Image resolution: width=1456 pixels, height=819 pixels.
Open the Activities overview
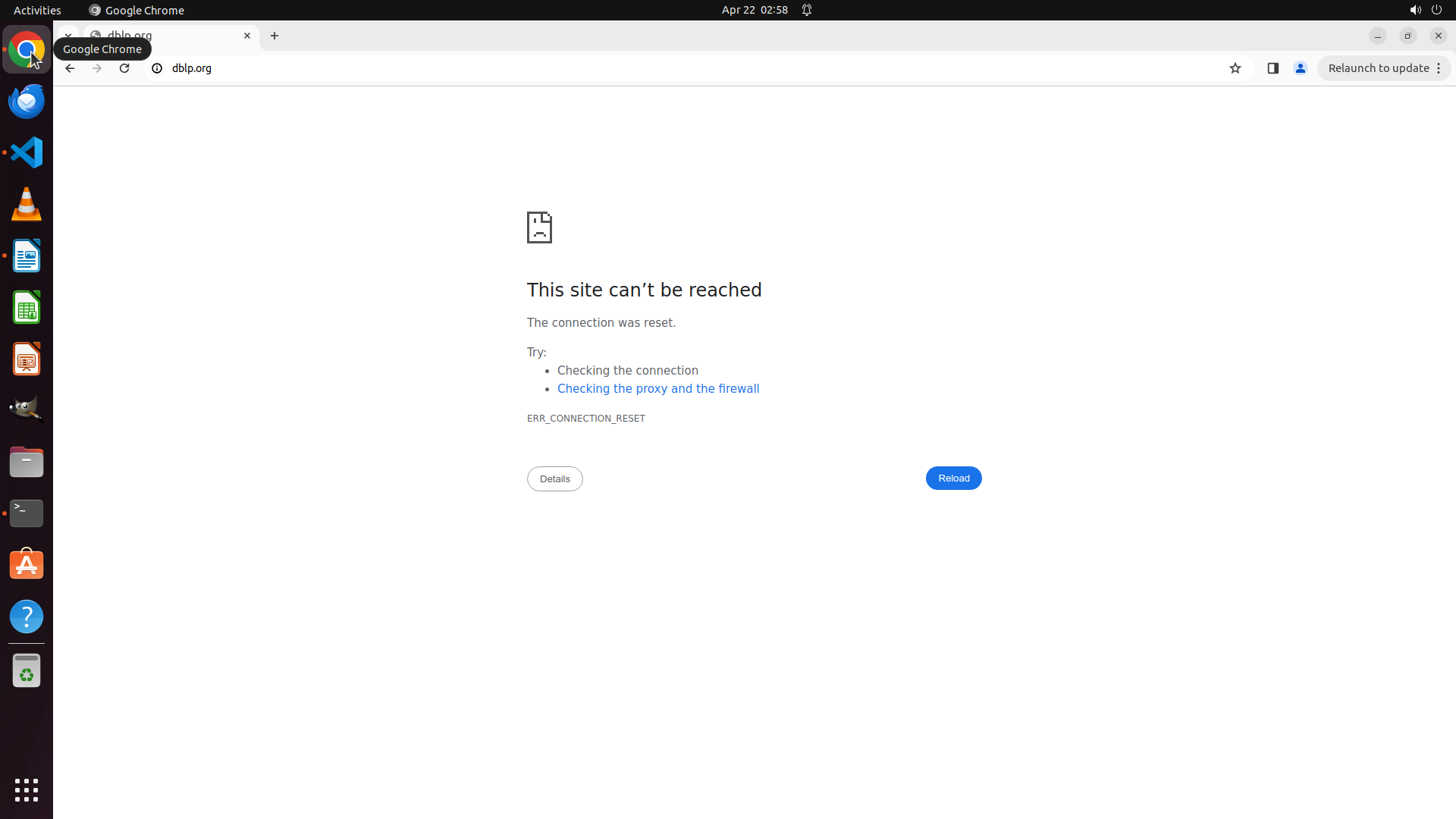37,10
